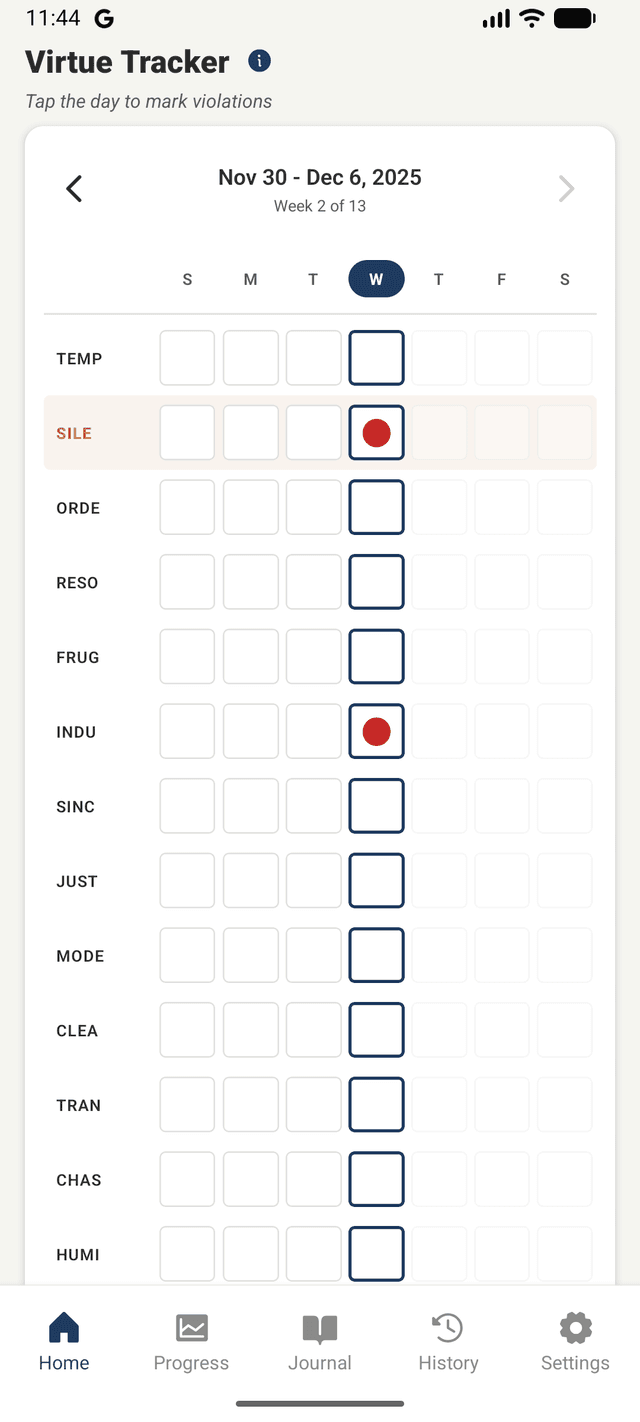
Task: Go to the previous week with left chevron
Action: 73,188
